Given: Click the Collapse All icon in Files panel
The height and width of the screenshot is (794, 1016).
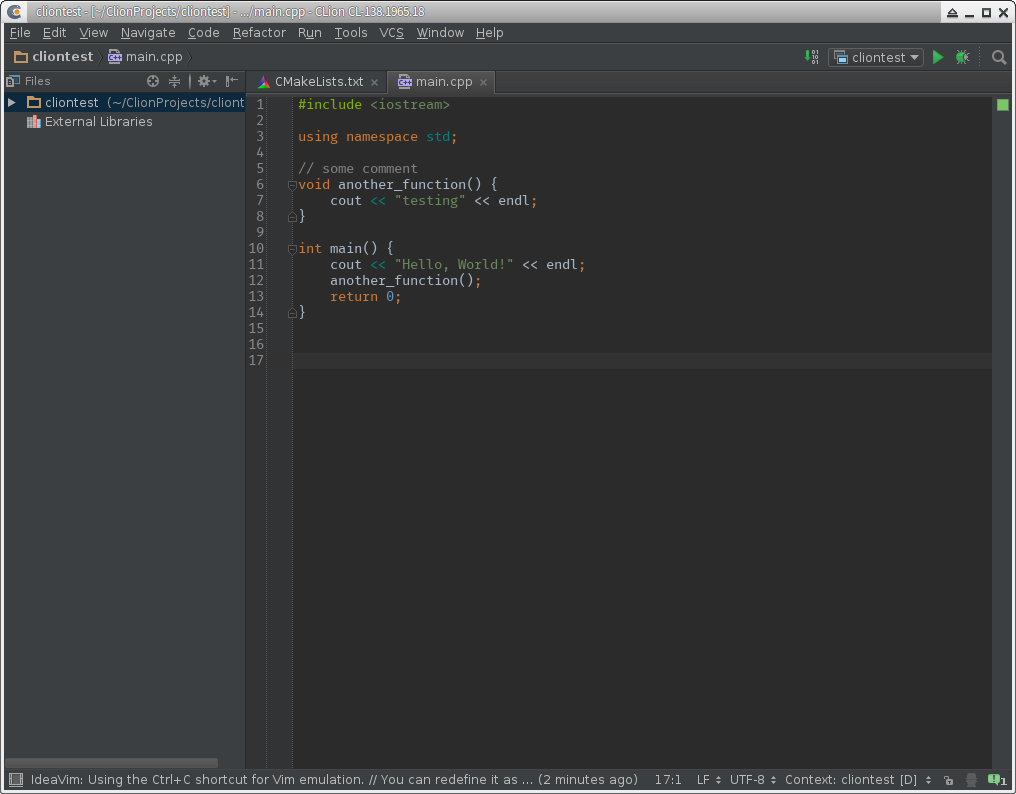Looking at the screenshot, I should 174,81.
